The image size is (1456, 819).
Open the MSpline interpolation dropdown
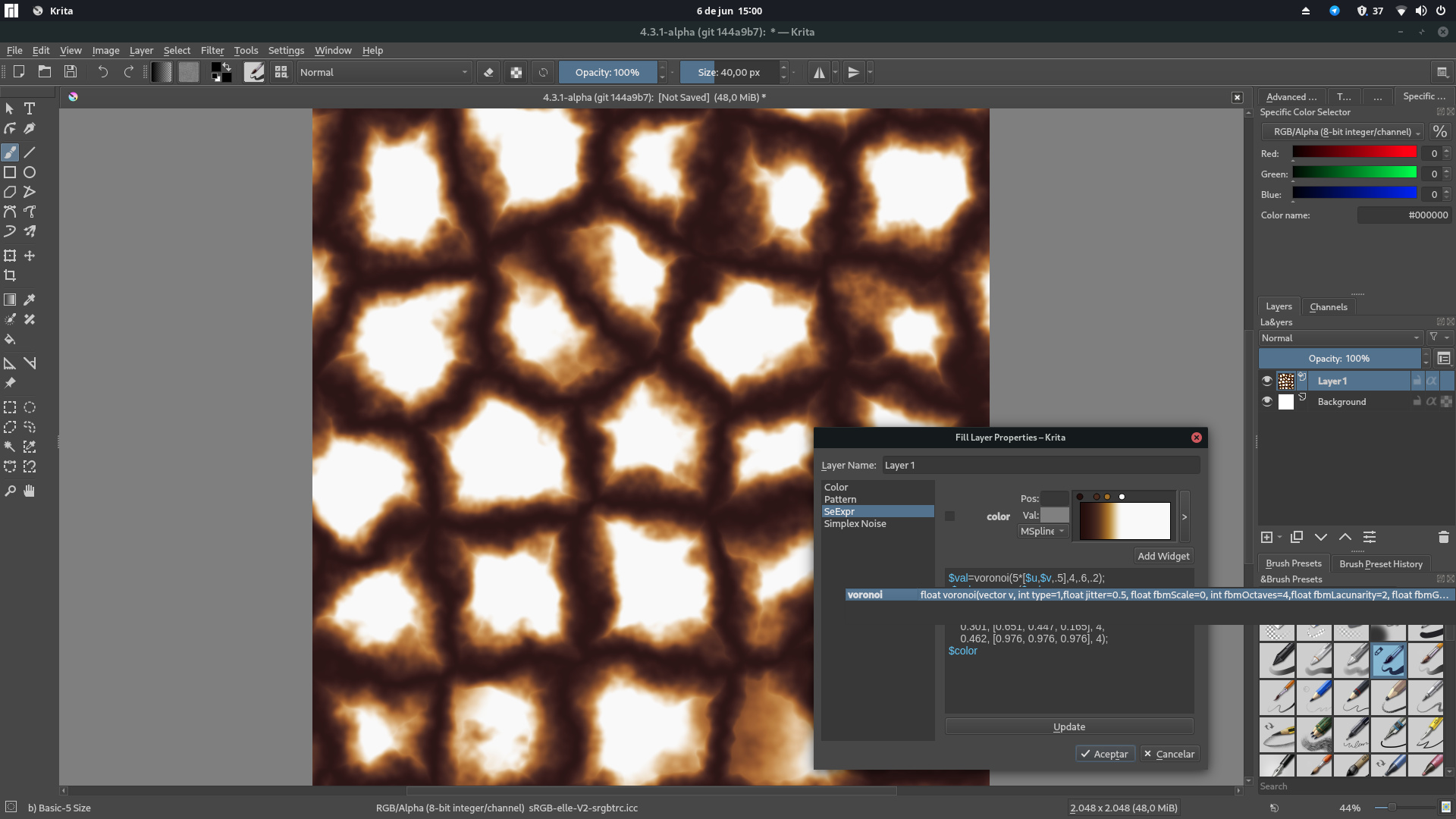coord(1042,531)
